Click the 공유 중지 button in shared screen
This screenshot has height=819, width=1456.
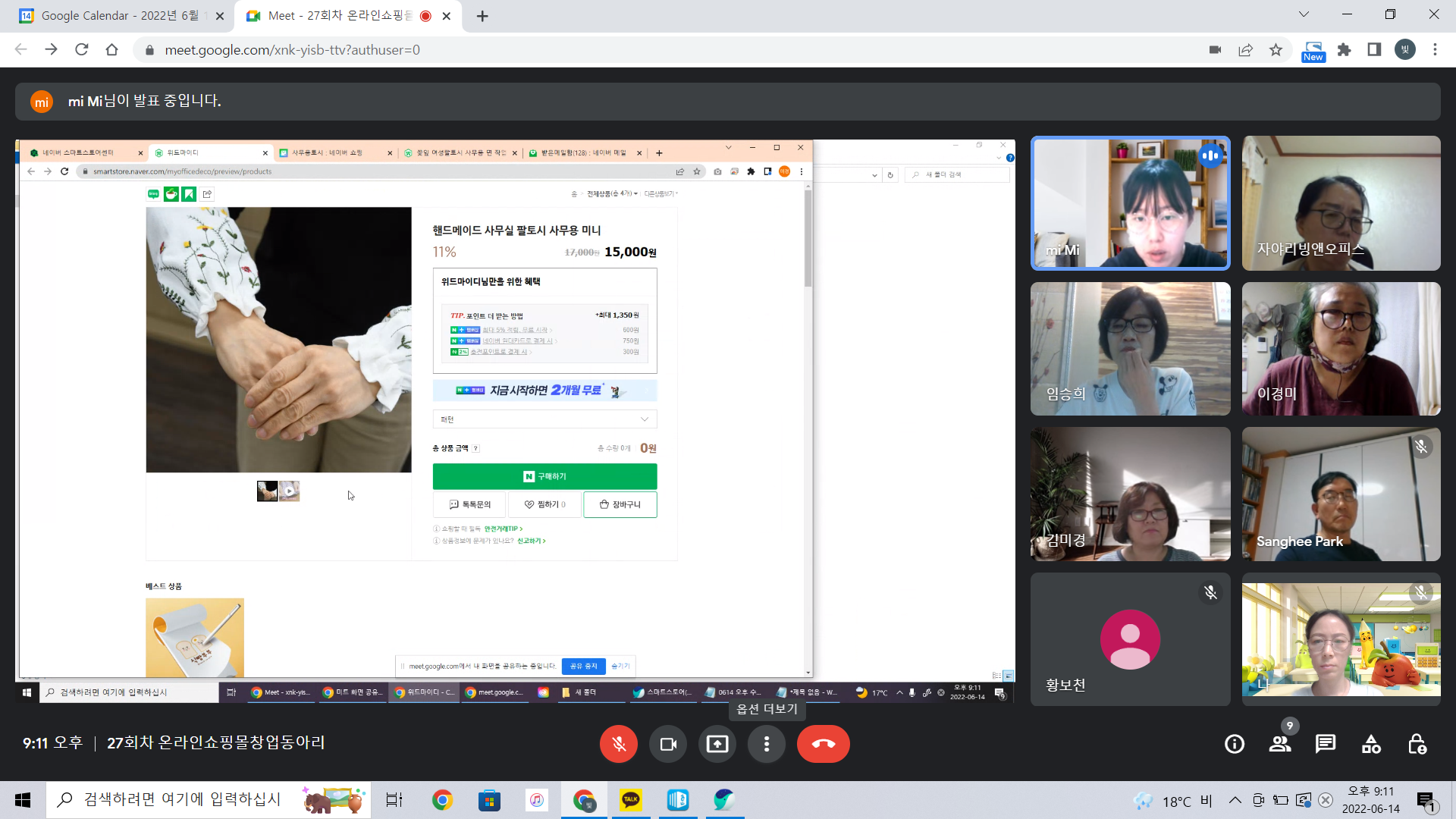click(x=583, y=666)
